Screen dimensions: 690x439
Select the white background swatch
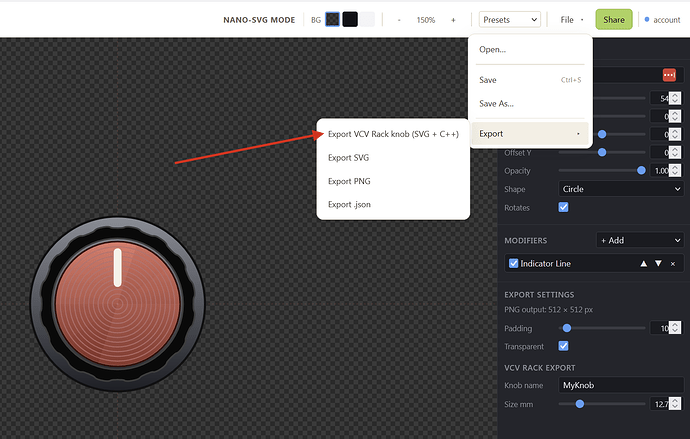[x=367, y=19]
